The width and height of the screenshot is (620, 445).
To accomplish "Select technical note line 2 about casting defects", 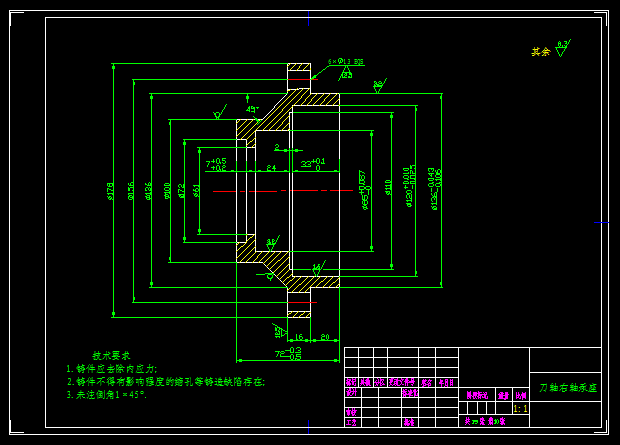I will point(166,382).
